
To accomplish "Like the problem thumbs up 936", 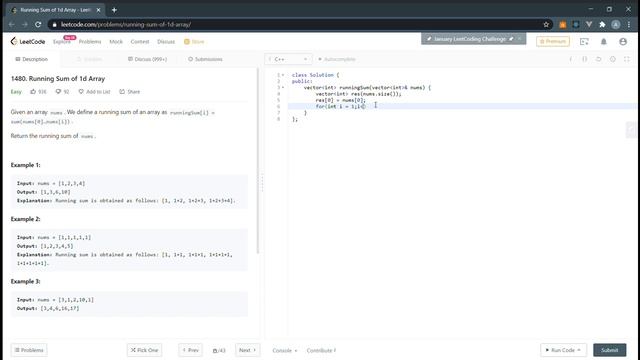I will pos(38,92).
